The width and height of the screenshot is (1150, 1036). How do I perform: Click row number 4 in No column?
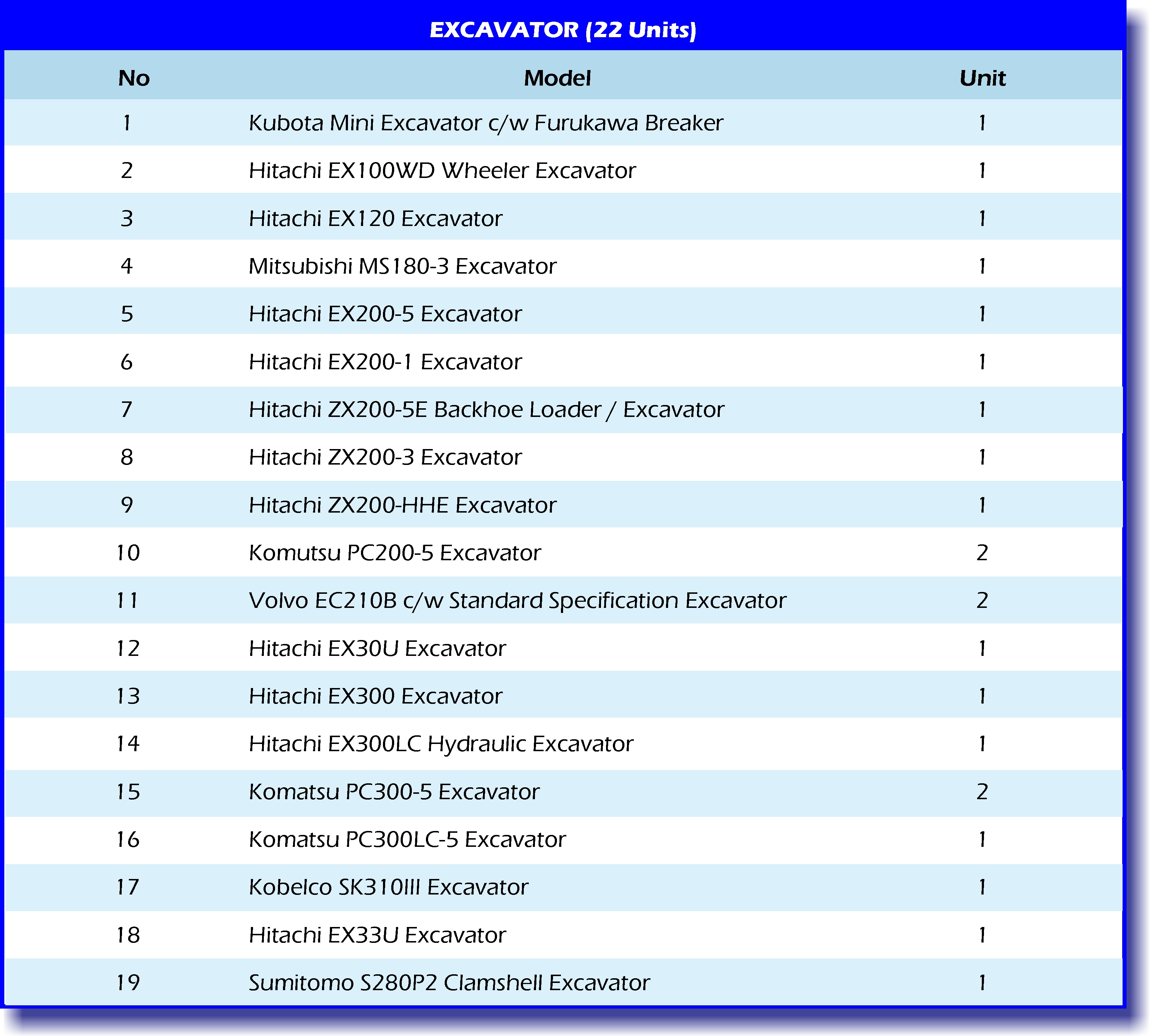[127, 266]
